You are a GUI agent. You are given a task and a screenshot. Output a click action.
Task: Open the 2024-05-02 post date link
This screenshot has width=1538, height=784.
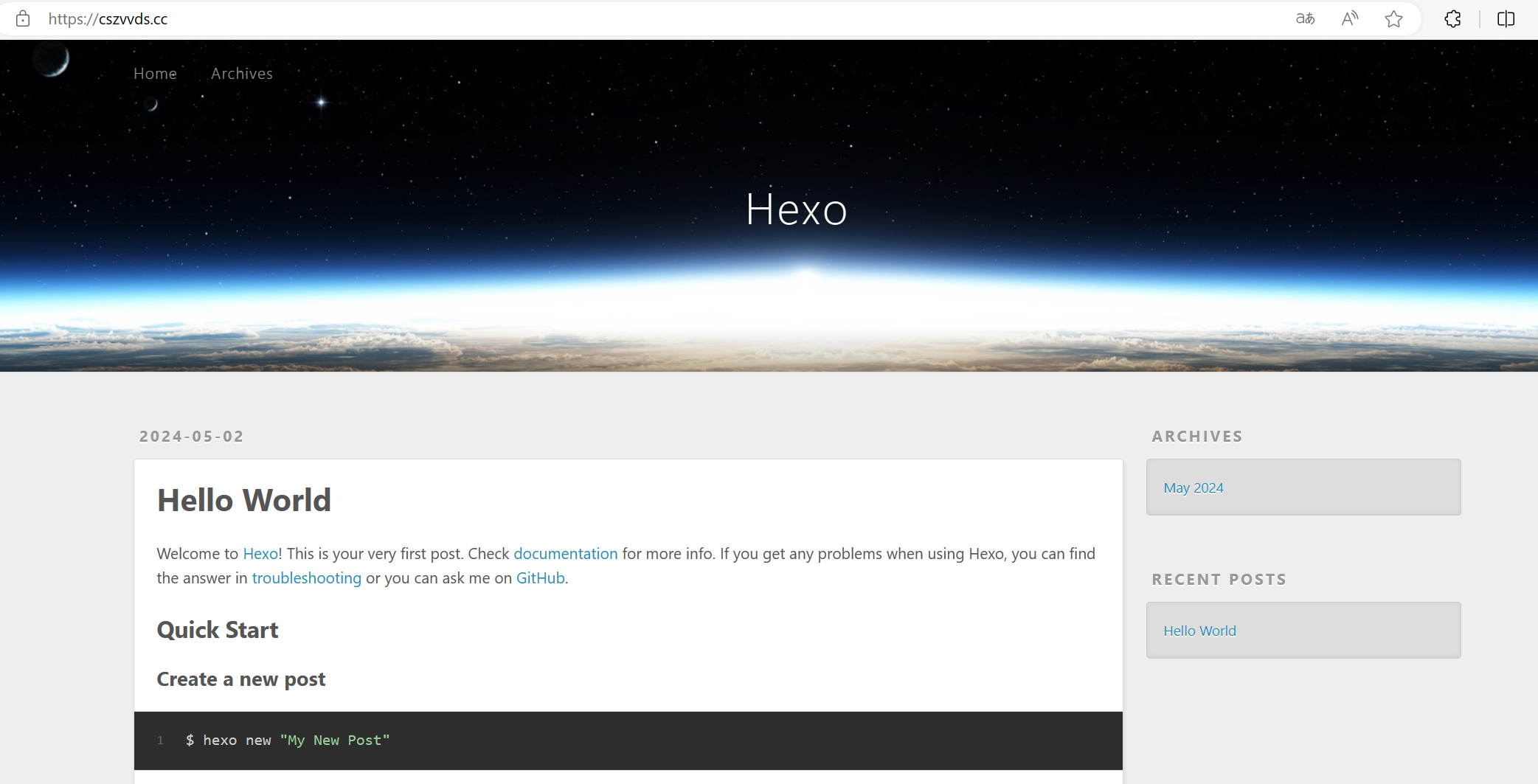coord(191,437)
